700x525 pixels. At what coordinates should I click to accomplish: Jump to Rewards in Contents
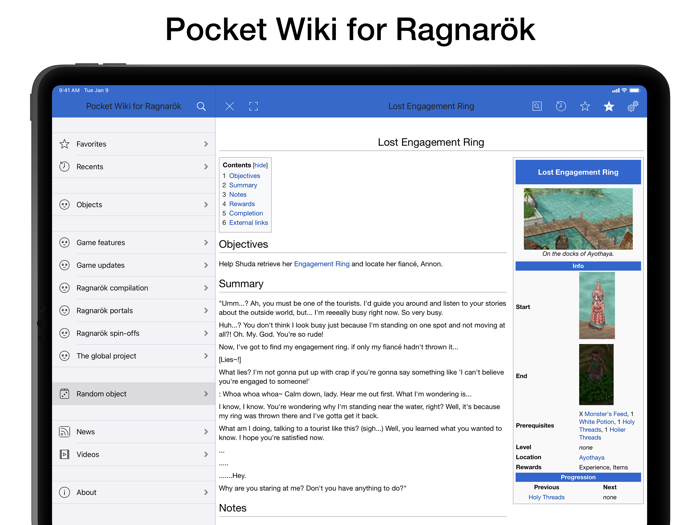coord(242,204)
